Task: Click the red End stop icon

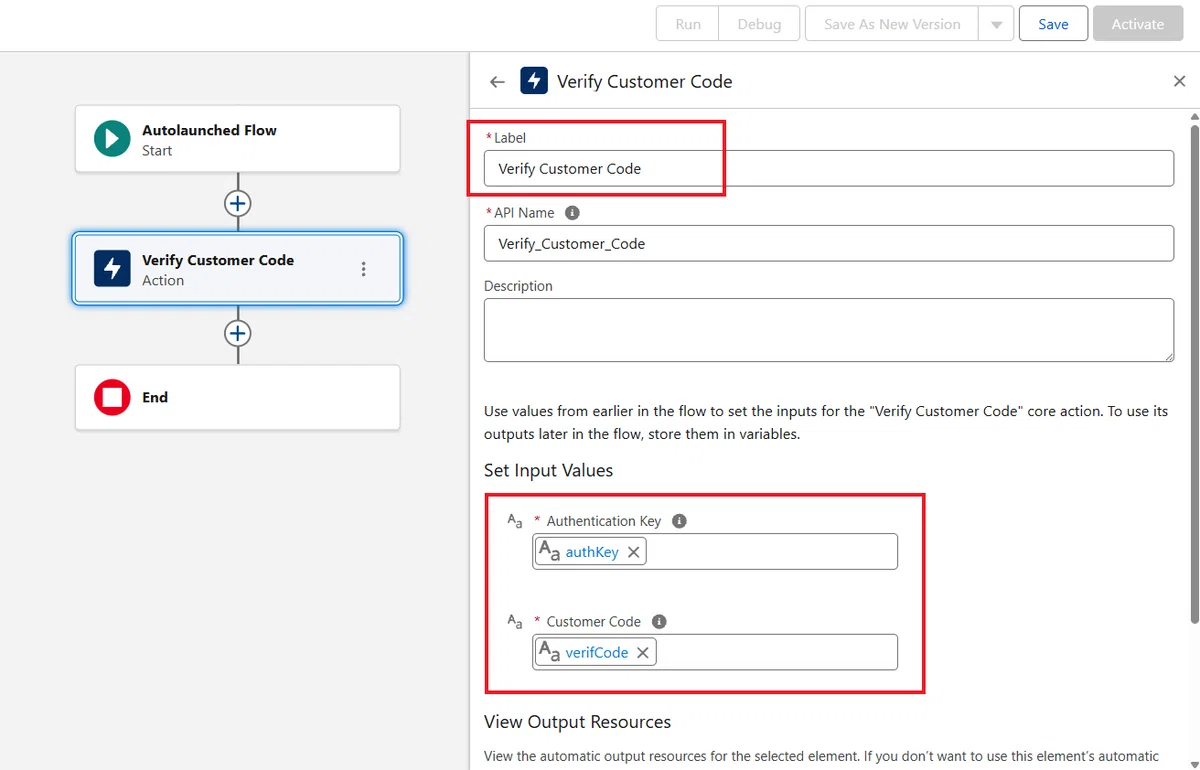Action: [x=112, y=397]
